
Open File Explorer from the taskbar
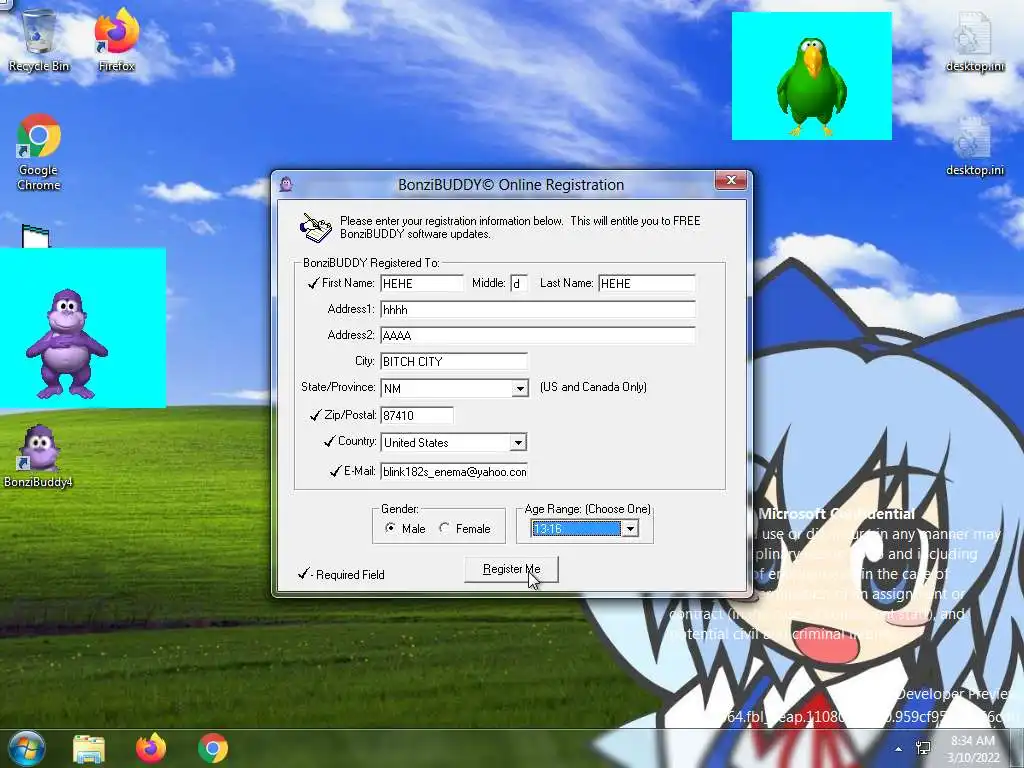coord(89,748)
